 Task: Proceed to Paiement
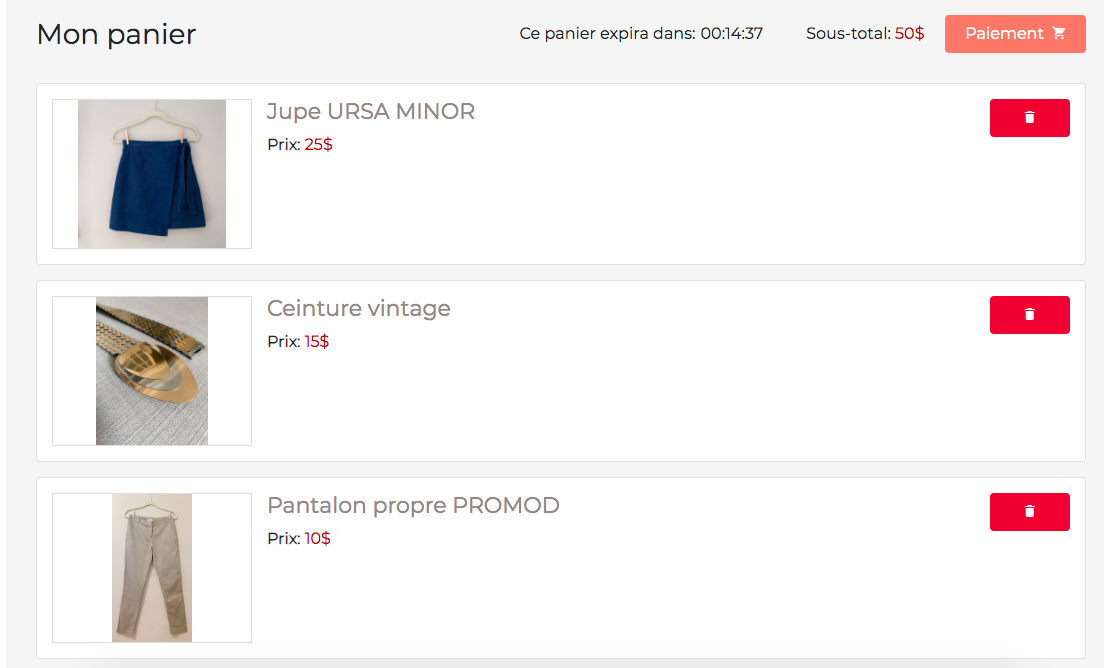[1004, 34]
